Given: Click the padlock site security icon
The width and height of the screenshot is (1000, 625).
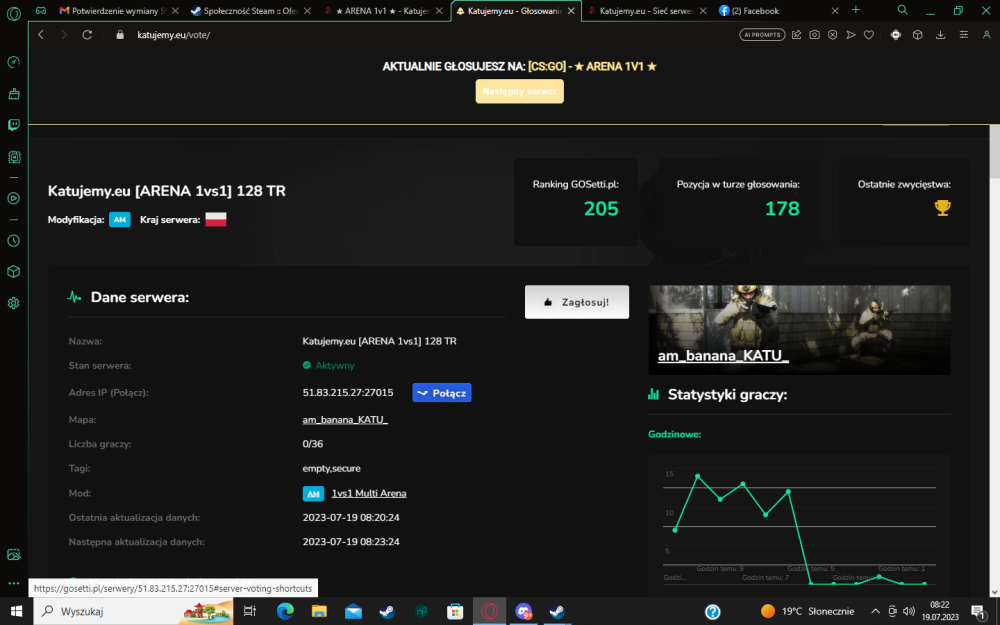Looking at the screenshot, I should coord(120,34).
